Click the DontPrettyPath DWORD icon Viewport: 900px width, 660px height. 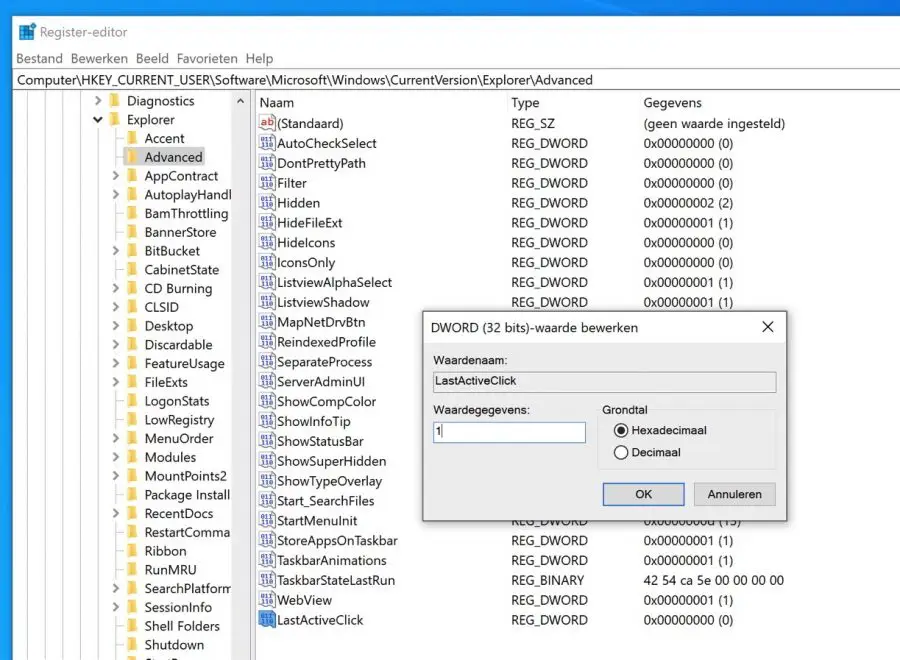pyautogui.click(x=267, y=163)
